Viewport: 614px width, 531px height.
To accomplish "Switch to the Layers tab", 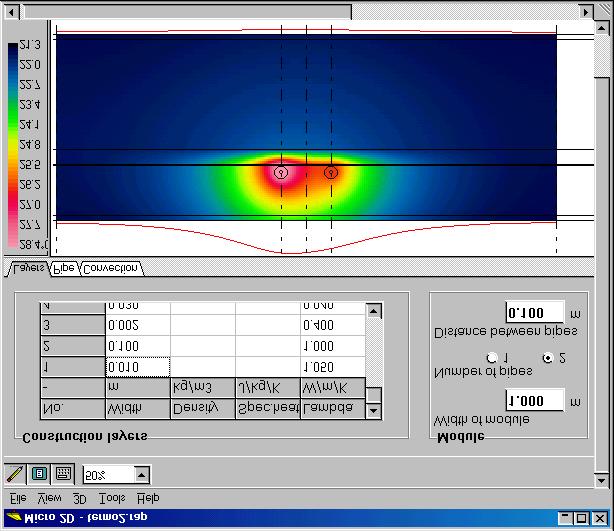I will coord(27,269).
